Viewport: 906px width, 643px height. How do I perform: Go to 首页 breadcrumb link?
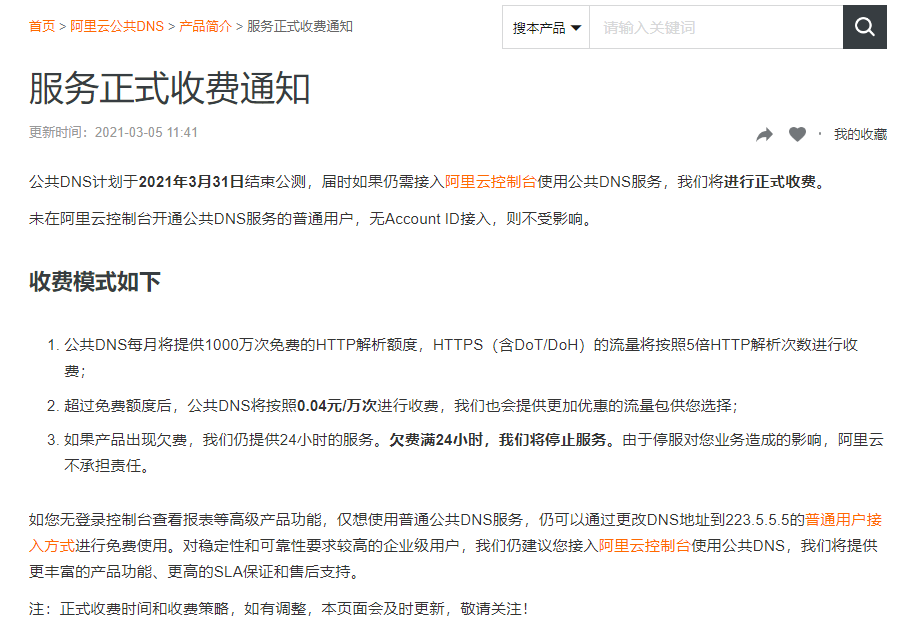(42, 27)
